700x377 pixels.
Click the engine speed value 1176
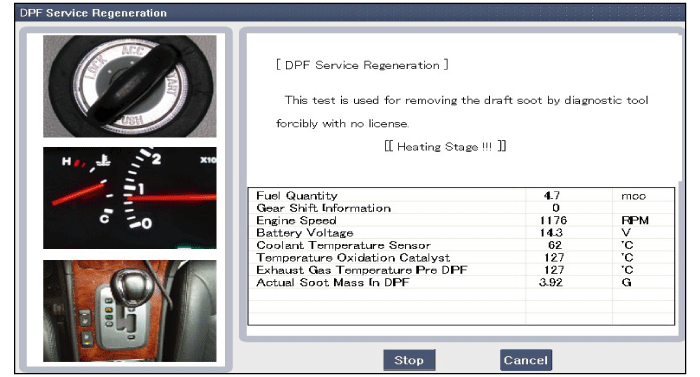[x=553, y=221]
